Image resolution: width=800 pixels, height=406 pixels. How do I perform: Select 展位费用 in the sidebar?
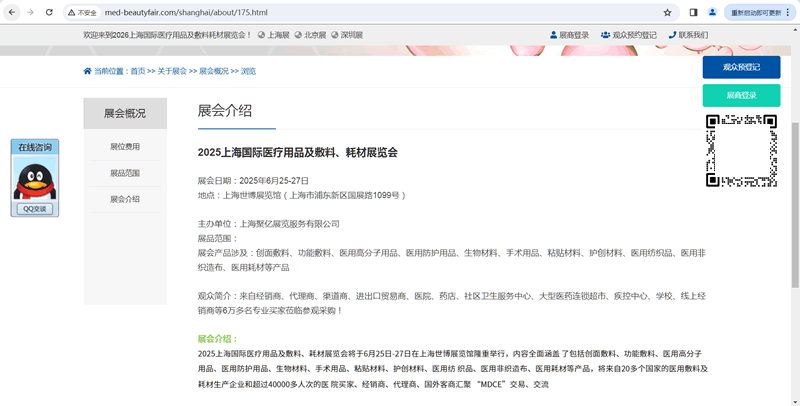click(x=125, y=147)
